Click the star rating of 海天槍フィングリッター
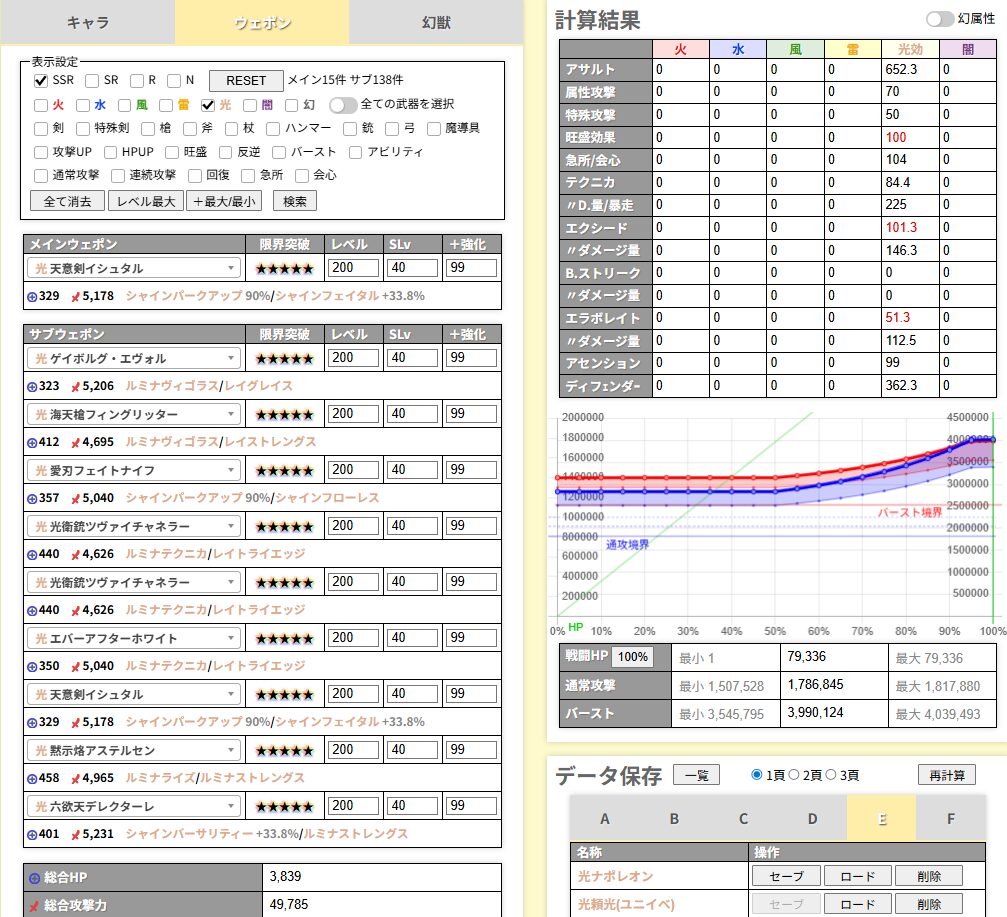 click(285, 414)
